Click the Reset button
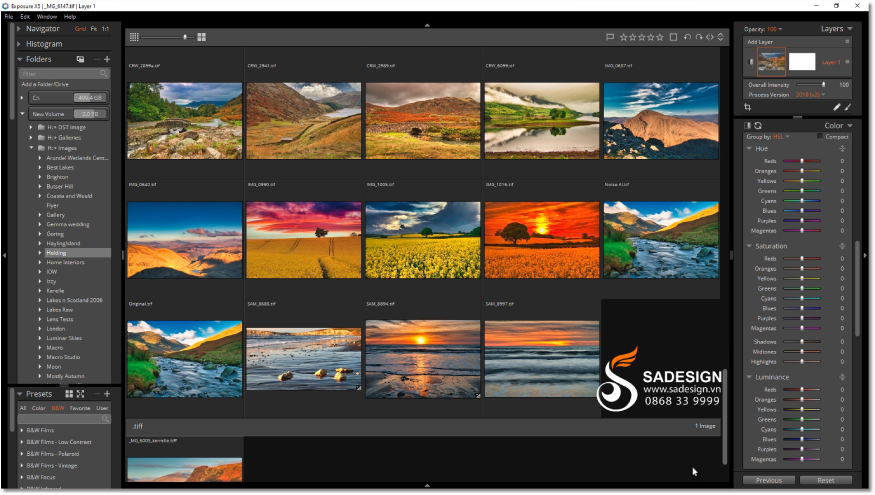Viewport: 875px width, 495px height. click(x=826, y=480)
